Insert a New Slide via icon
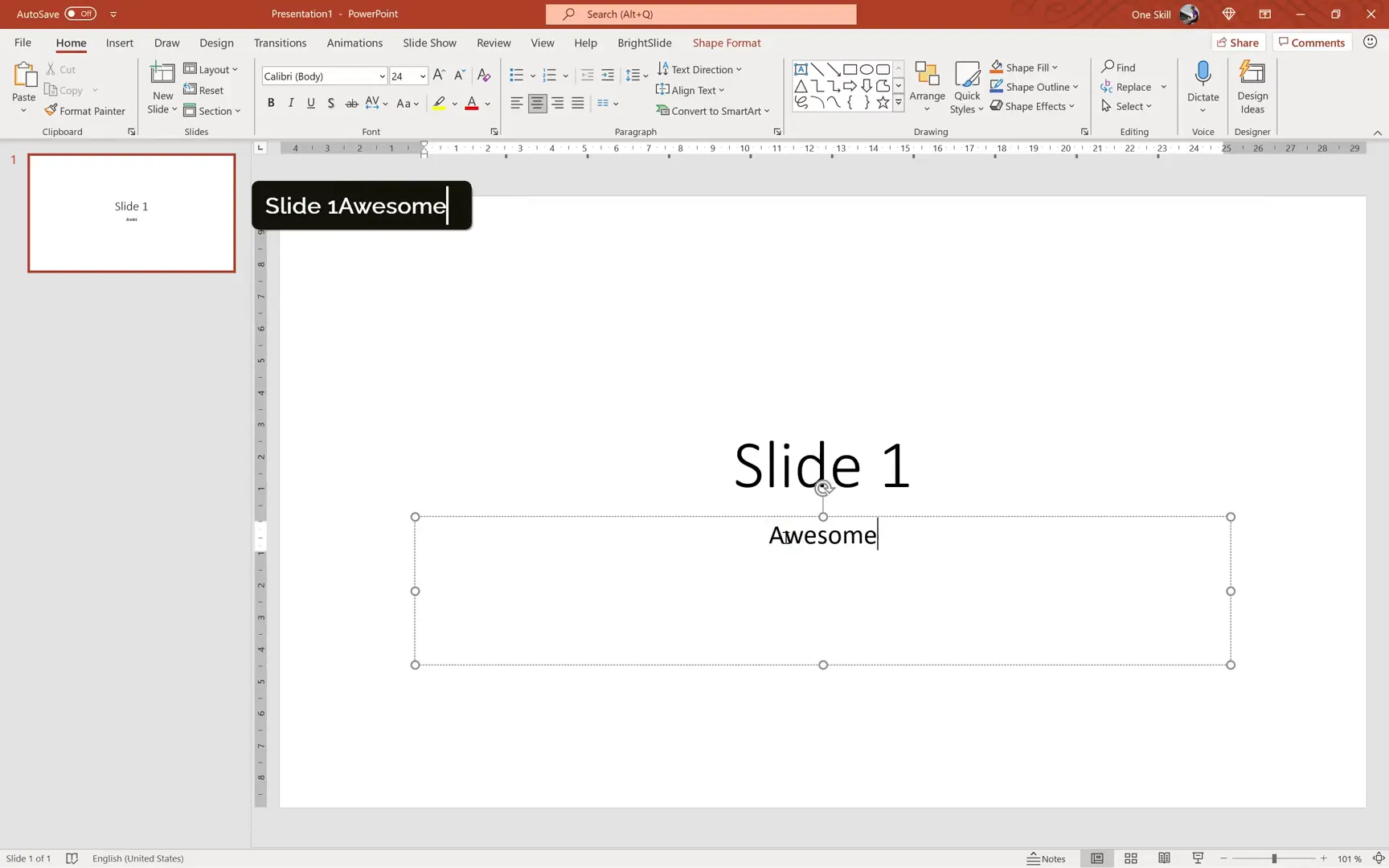Viewport: 1389px width, 868px height. pyautogui.click(x=162, y=74)
